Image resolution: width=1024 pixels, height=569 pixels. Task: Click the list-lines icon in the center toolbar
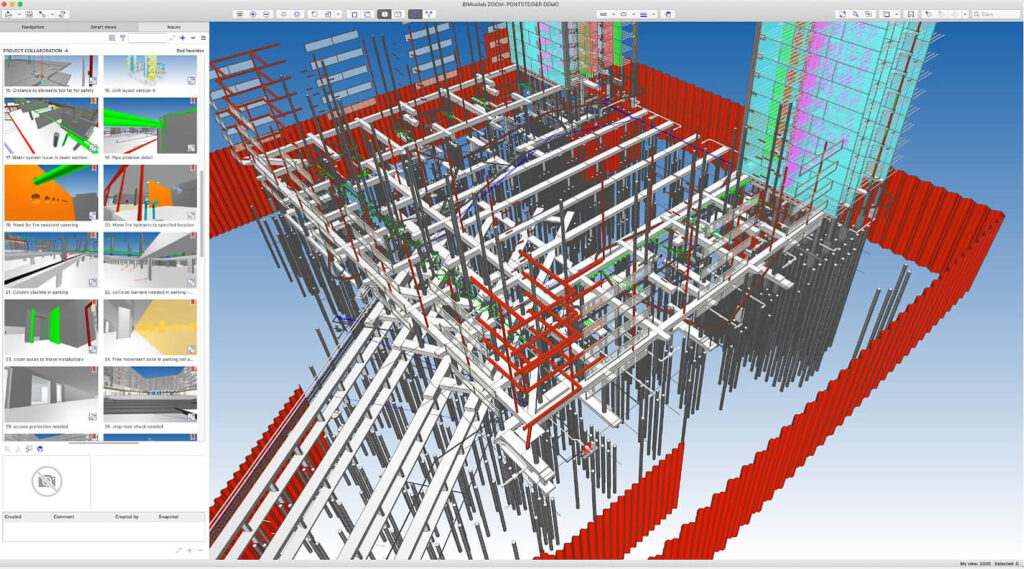pos(240,14)
